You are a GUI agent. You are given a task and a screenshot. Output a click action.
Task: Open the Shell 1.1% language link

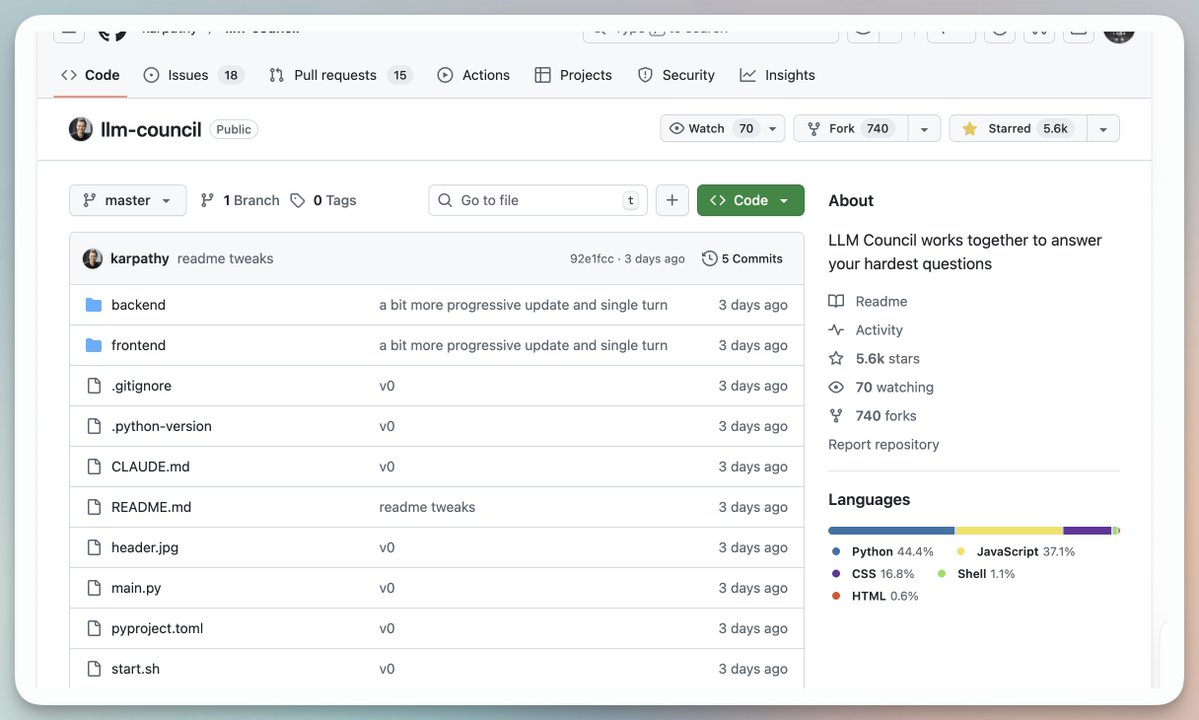pos(976,574)
